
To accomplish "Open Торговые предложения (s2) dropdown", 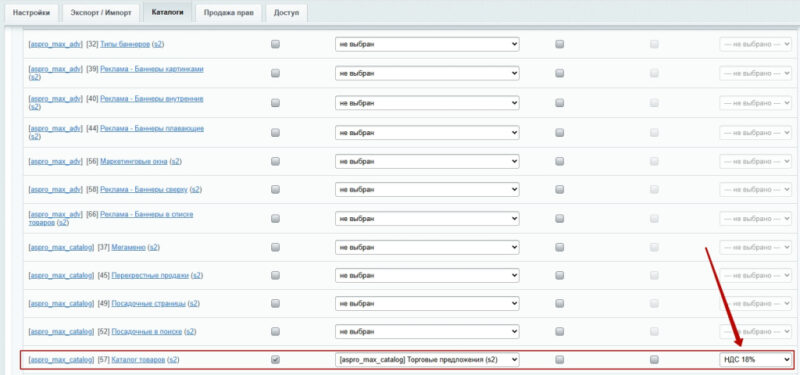I will point(427,360).
